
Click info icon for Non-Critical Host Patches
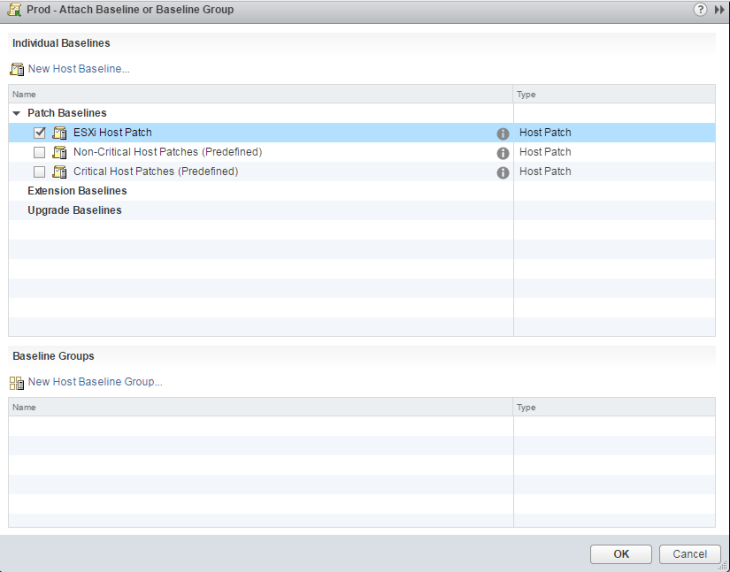click(503, 153)
